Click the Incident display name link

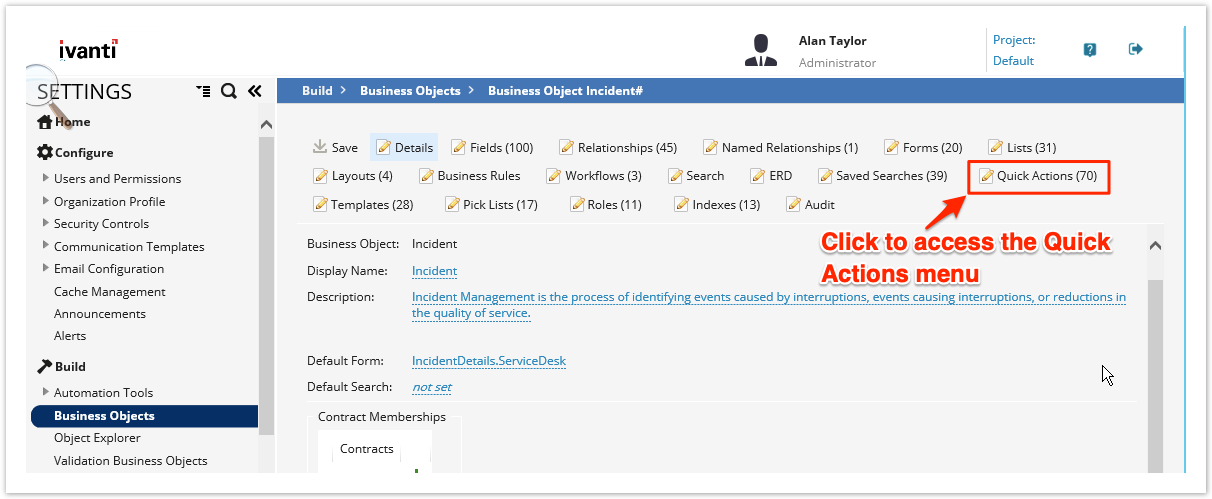(434, 272)
